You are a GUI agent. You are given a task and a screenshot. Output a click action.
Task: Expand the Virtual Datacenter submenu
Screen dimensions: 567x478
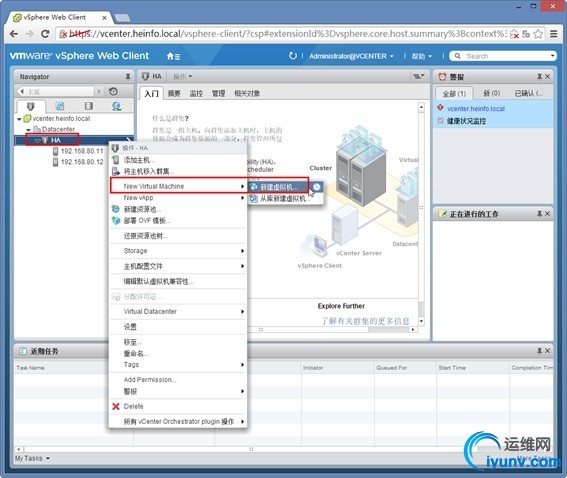pyautogui.click(x=178, y=311)
